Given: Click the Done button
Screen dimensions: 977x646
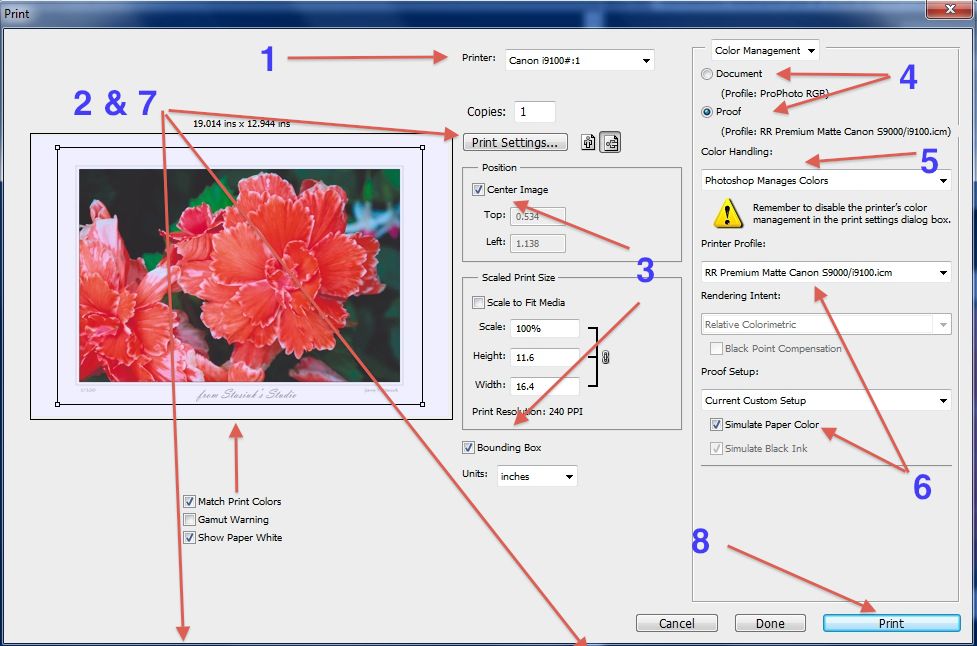Looking at the screenshot, I should [770, 624].
